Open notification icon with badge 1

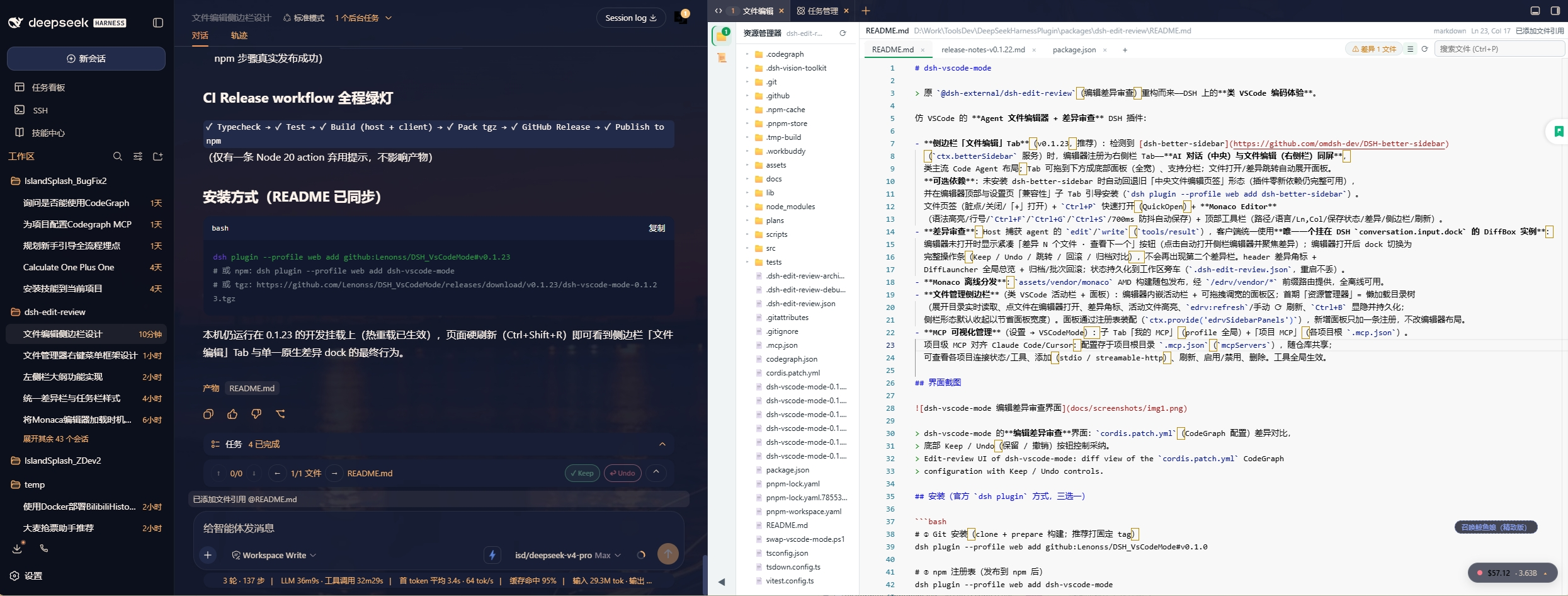(681, 17)
